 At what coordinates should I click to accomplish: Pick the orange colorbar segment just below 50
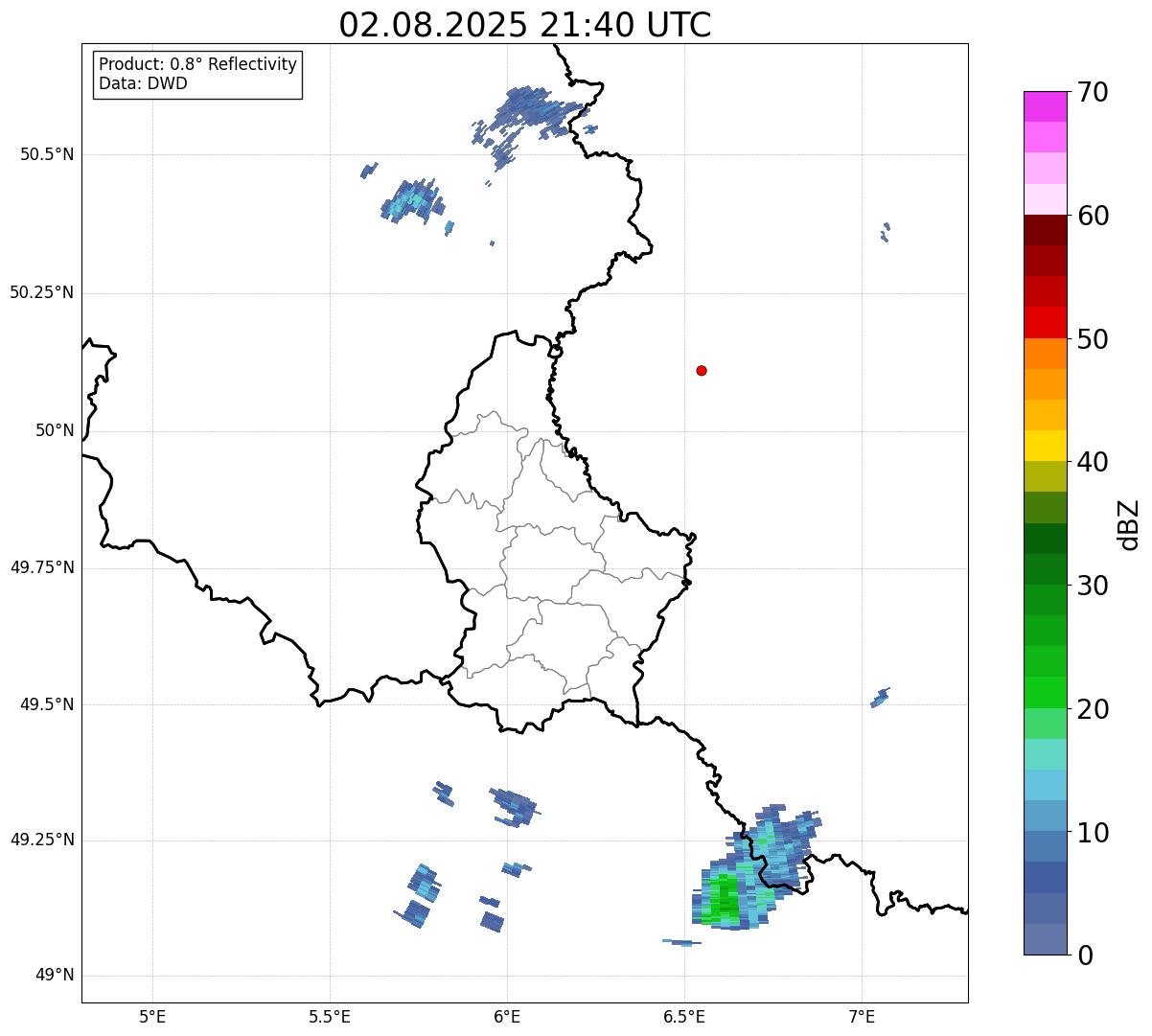pos(1045,353)
